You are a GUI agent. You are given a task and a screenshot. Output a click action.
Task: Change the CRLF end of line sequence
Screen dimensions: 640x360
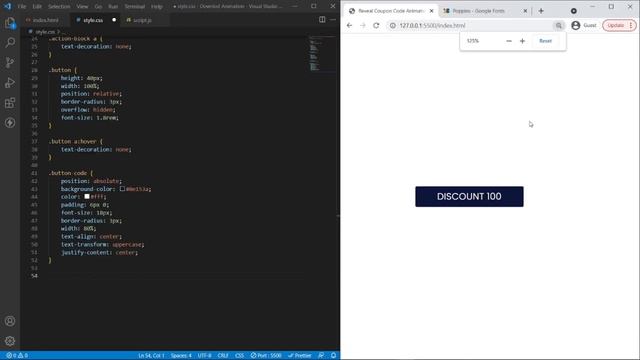coord(223,356)
